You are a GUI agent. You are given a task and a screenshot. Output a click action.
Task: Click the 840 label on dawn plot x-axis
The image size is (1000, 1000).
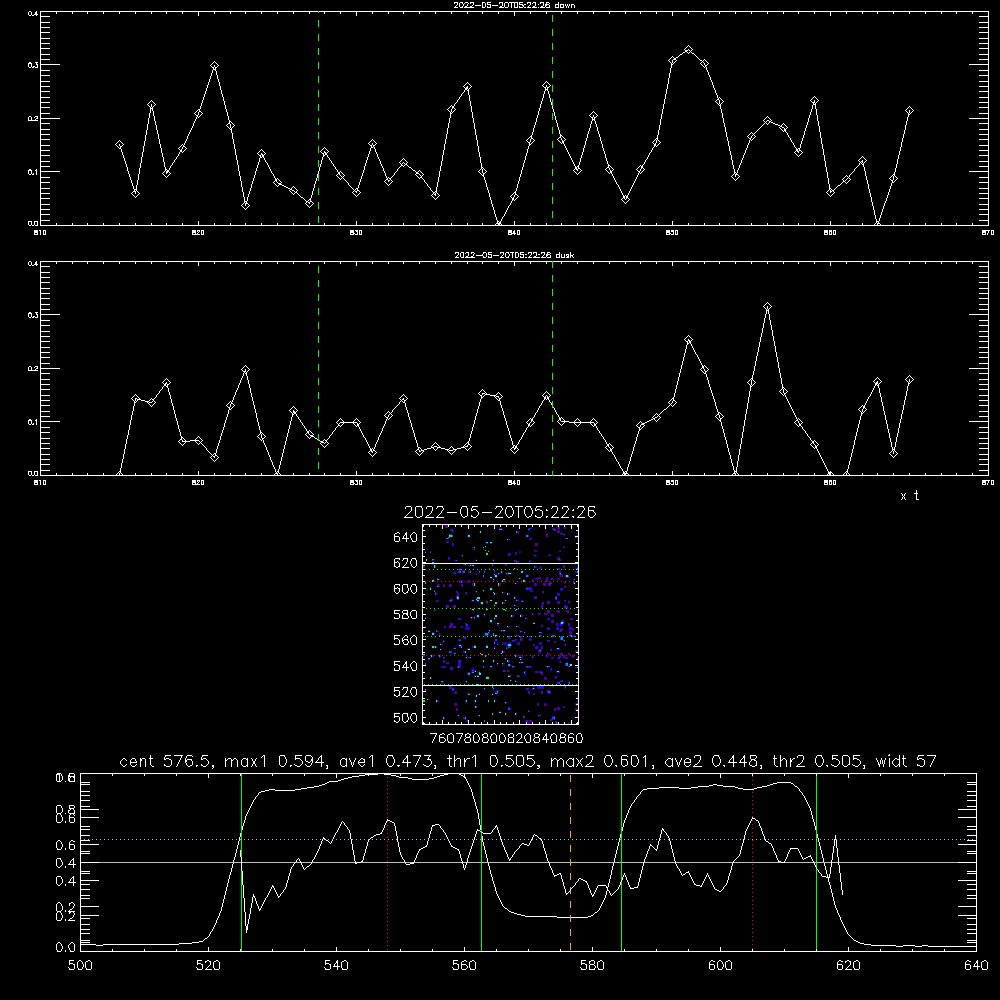pos(514,233)
